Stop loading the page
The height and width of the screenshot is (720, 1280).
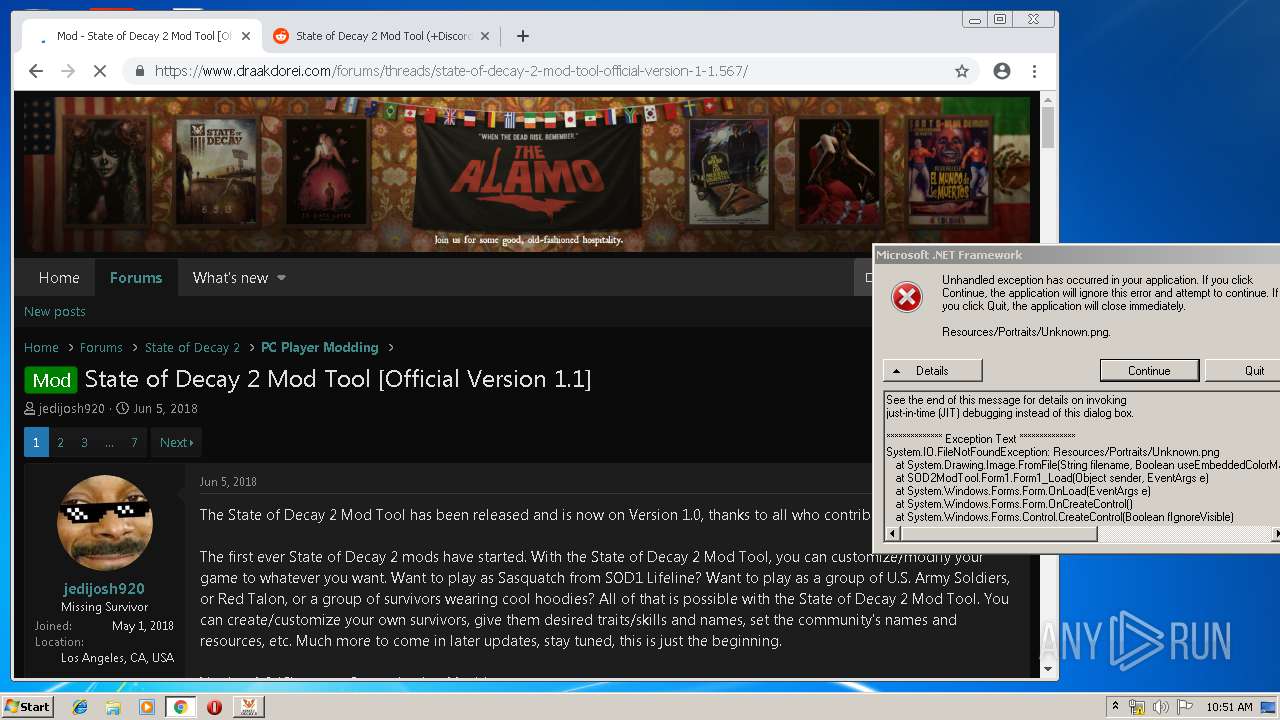pyautogui.click(x=101, y=71)
